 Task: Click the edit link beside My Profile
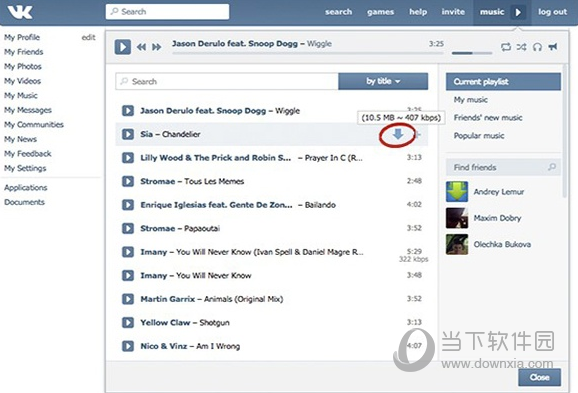[88, 37]
